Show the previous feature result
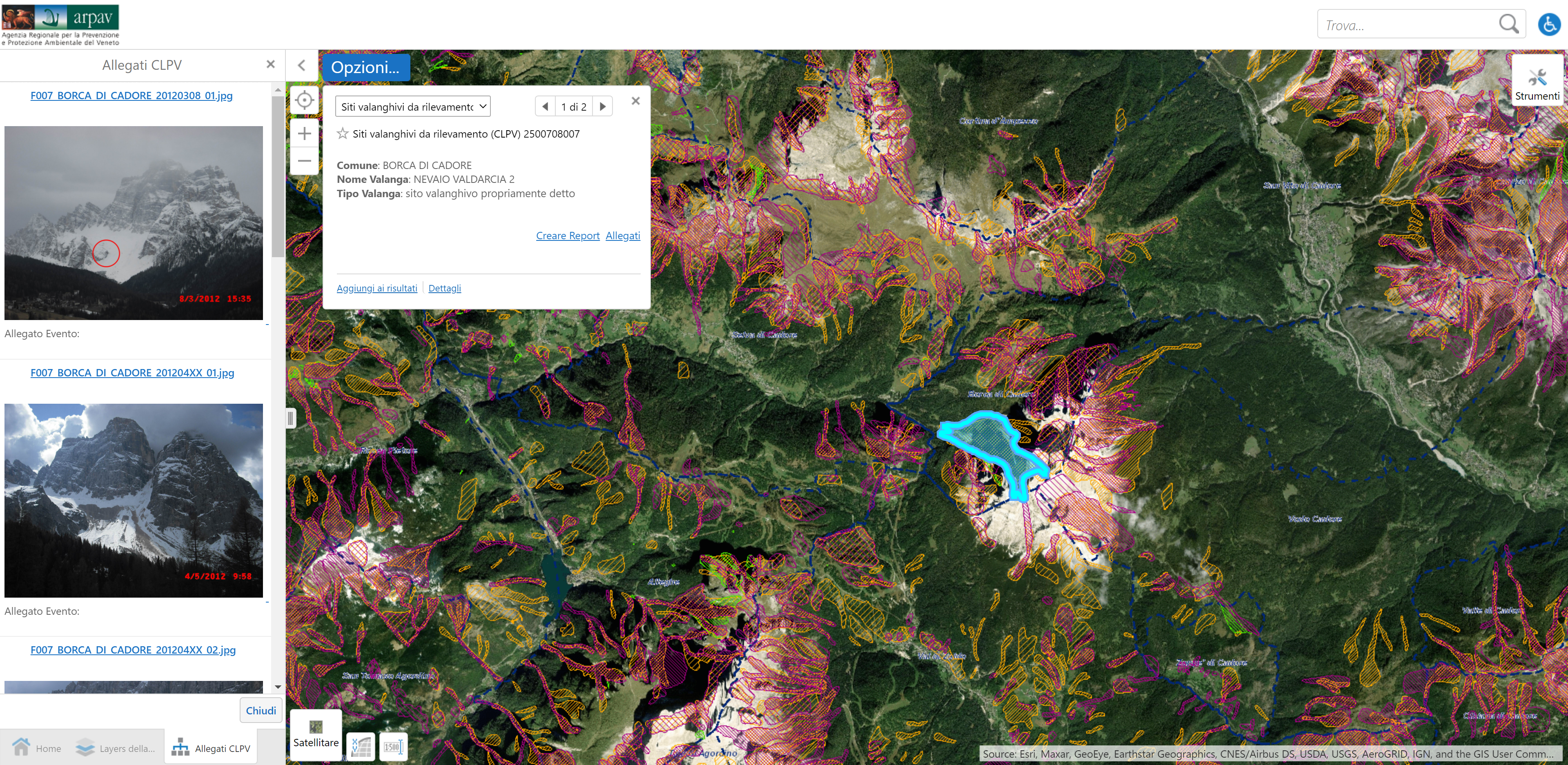Image resolution: width=1568 pixels, height=765 pixels. [546, 107]
